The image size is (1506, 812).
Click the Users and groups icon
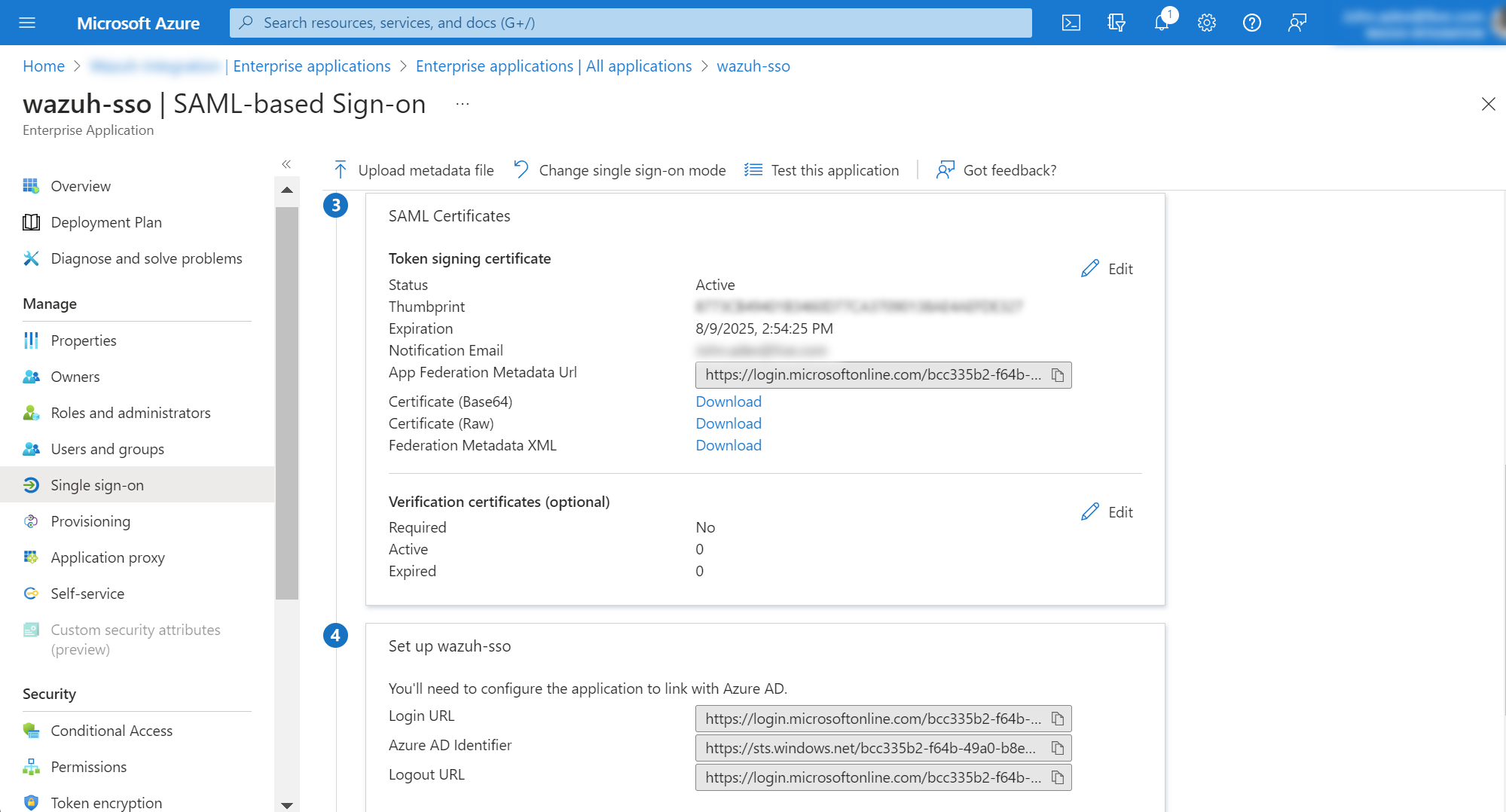point(31,449)
